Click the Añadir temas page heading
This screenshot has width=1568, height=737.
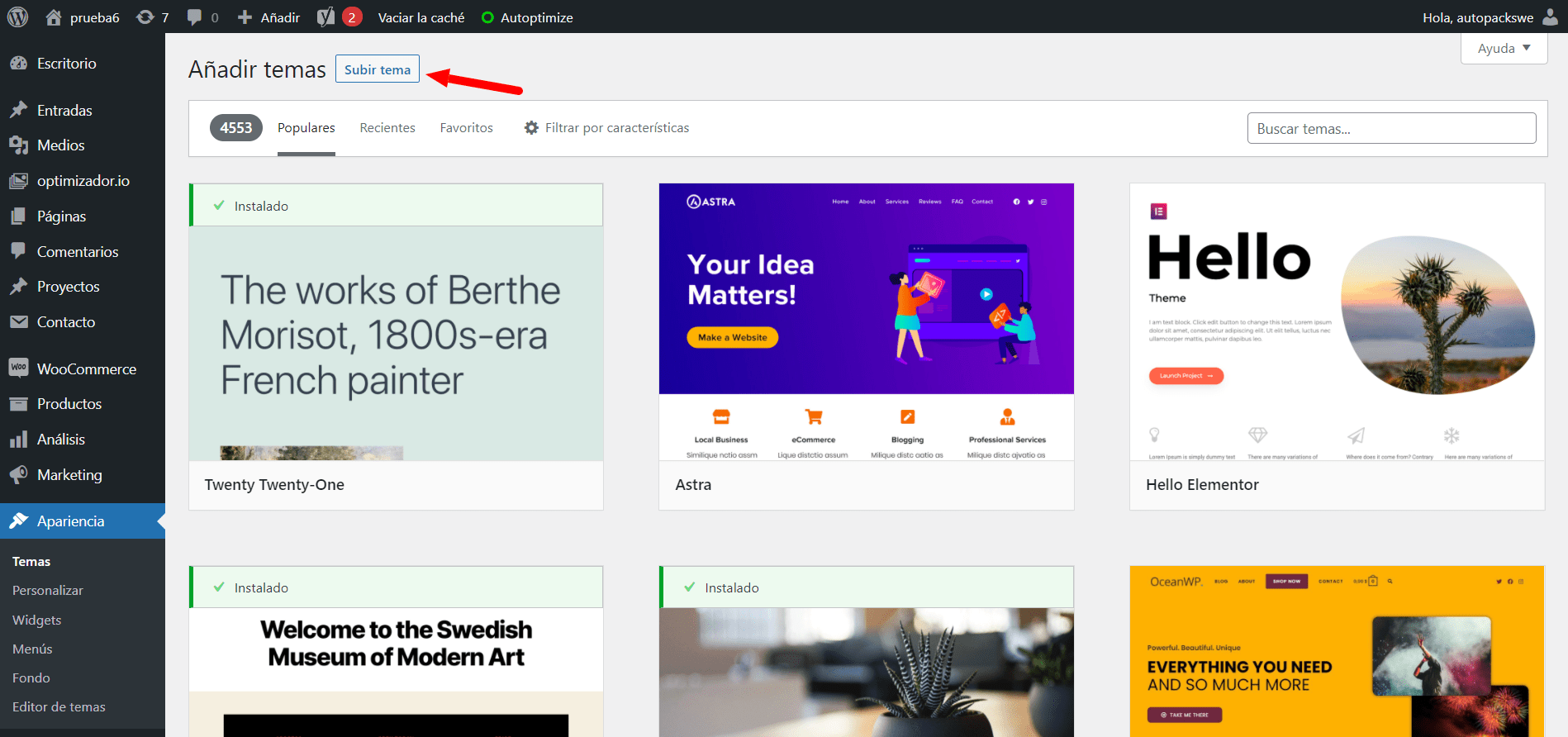(257, 69)
